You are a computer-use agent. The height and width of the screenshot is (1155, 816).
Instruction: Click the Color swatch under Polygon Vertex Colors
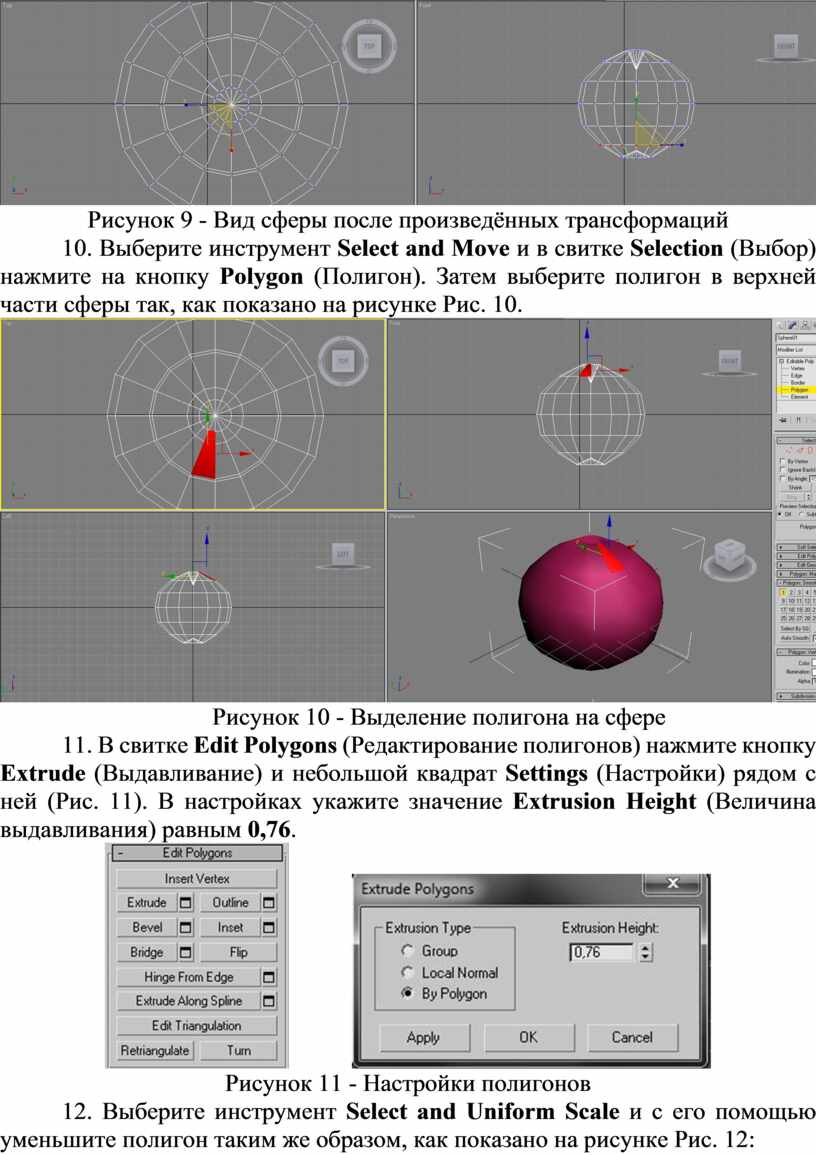click(813, 664)
